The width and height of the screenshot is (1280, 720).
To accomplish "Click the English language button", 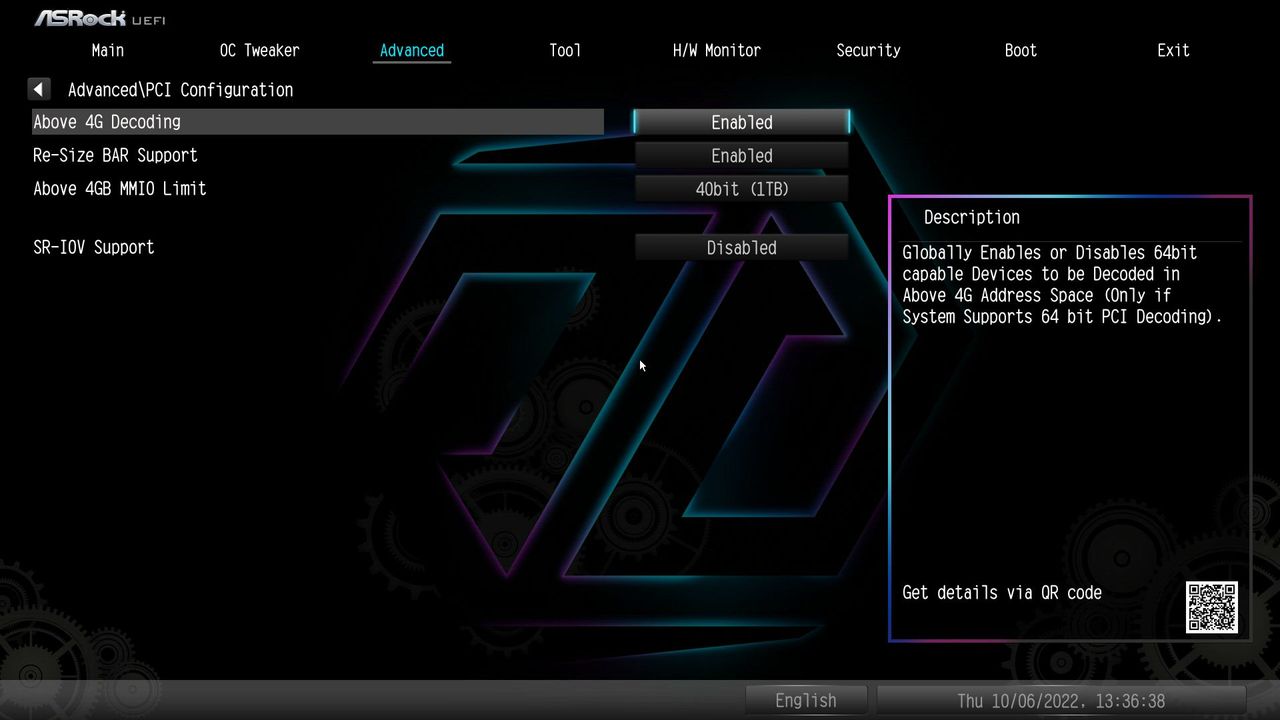I will point(806,700).
